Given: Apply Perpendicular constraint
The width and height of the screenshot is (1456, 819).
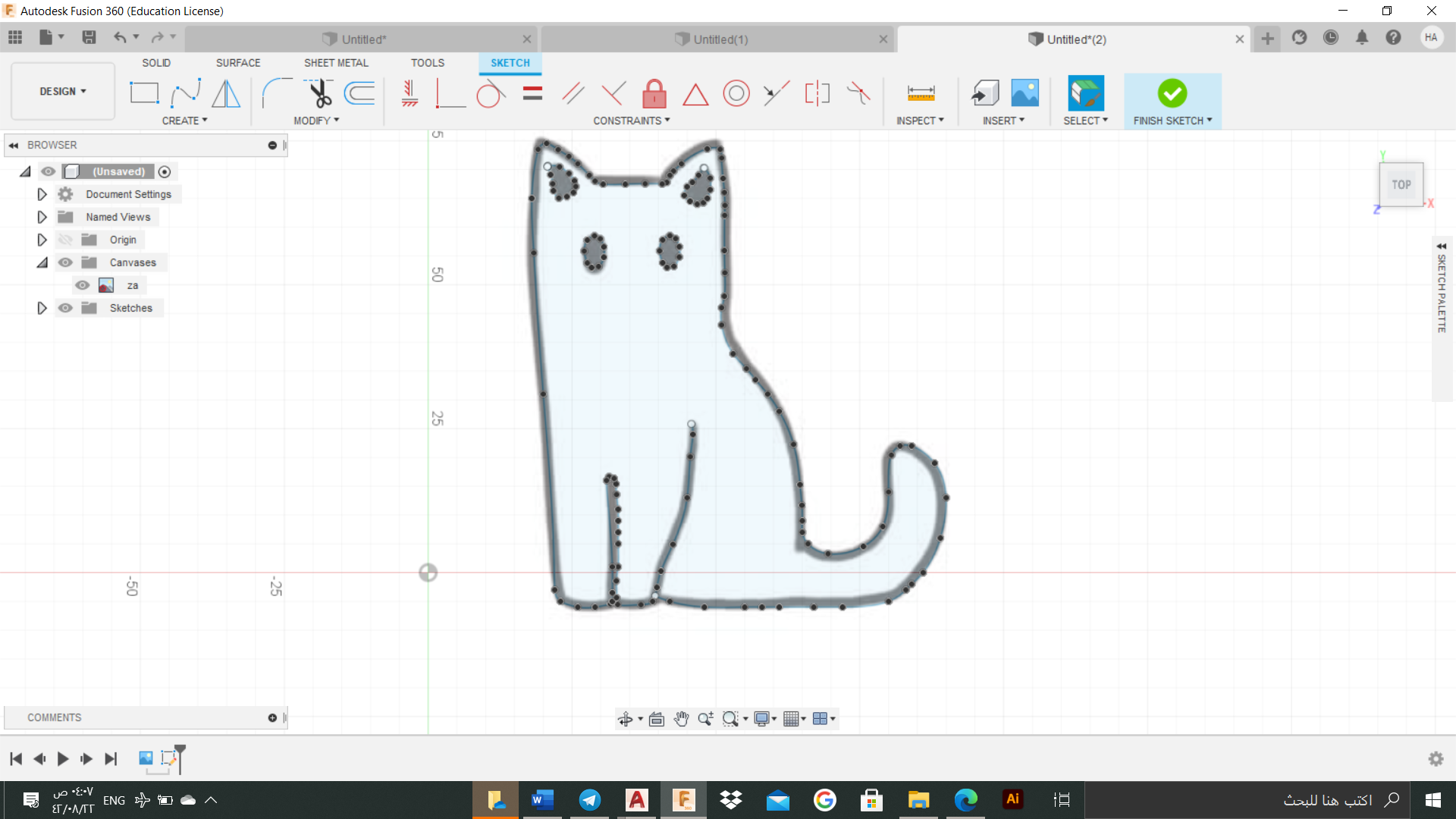Looking at the screenshot, I should [x=613, y=93].
